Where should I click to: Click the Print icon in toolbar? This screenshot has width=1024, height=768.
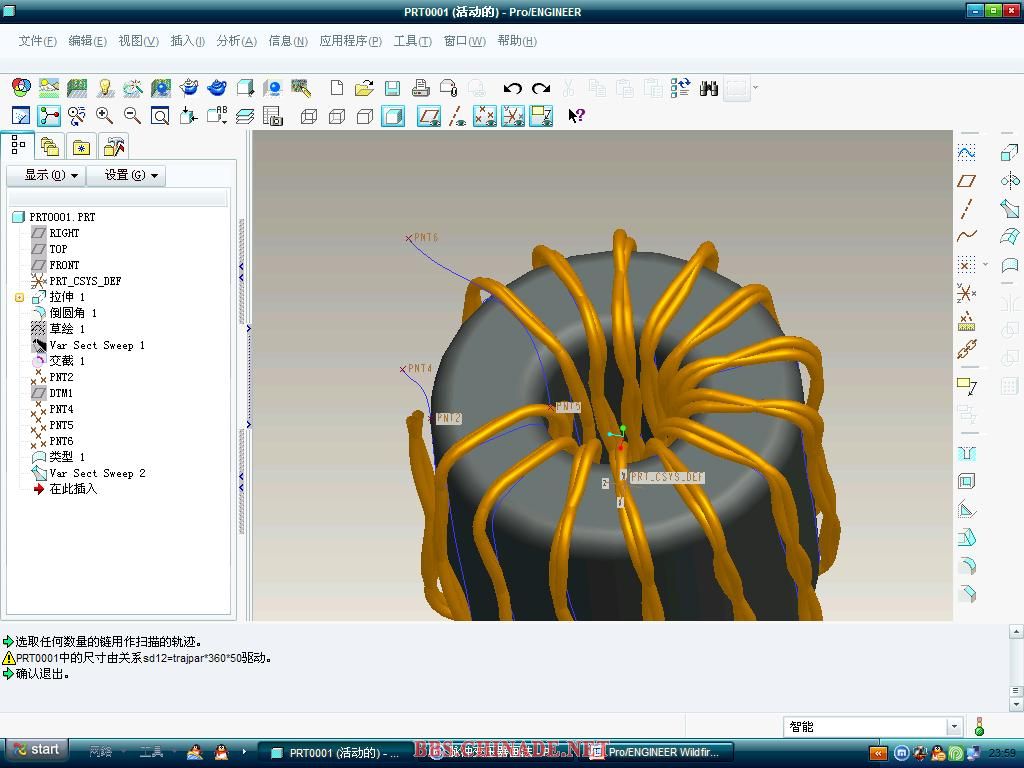421,88
